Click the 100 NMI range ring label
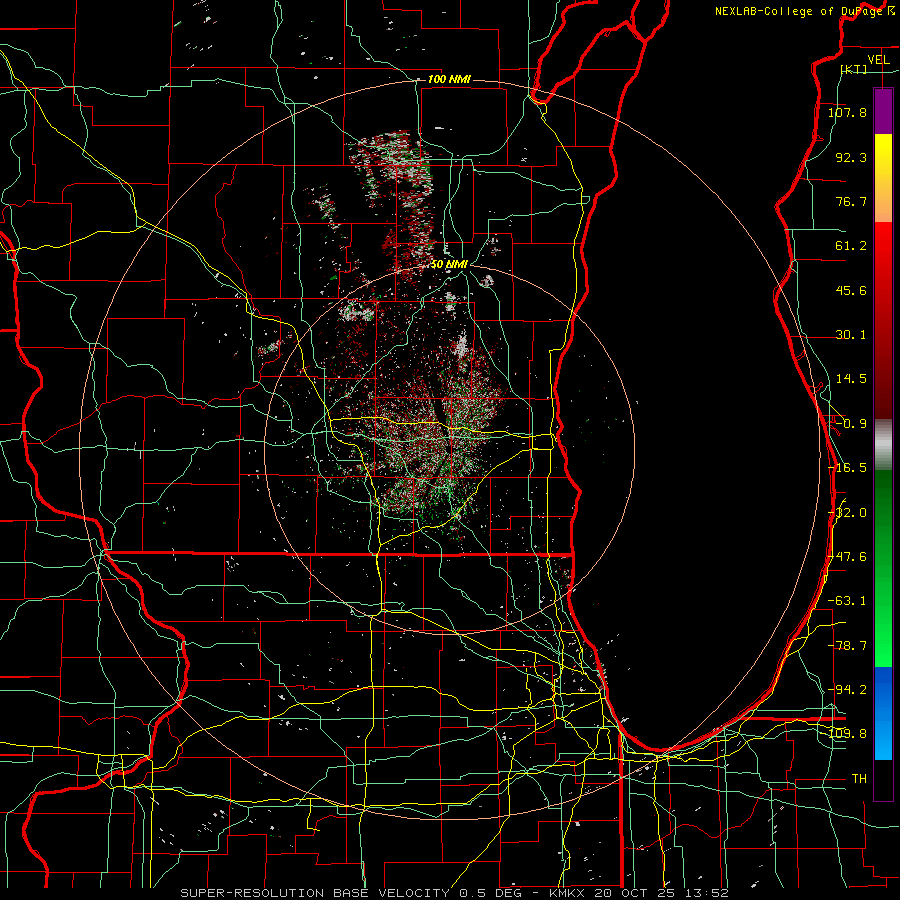 coord(449,79)
